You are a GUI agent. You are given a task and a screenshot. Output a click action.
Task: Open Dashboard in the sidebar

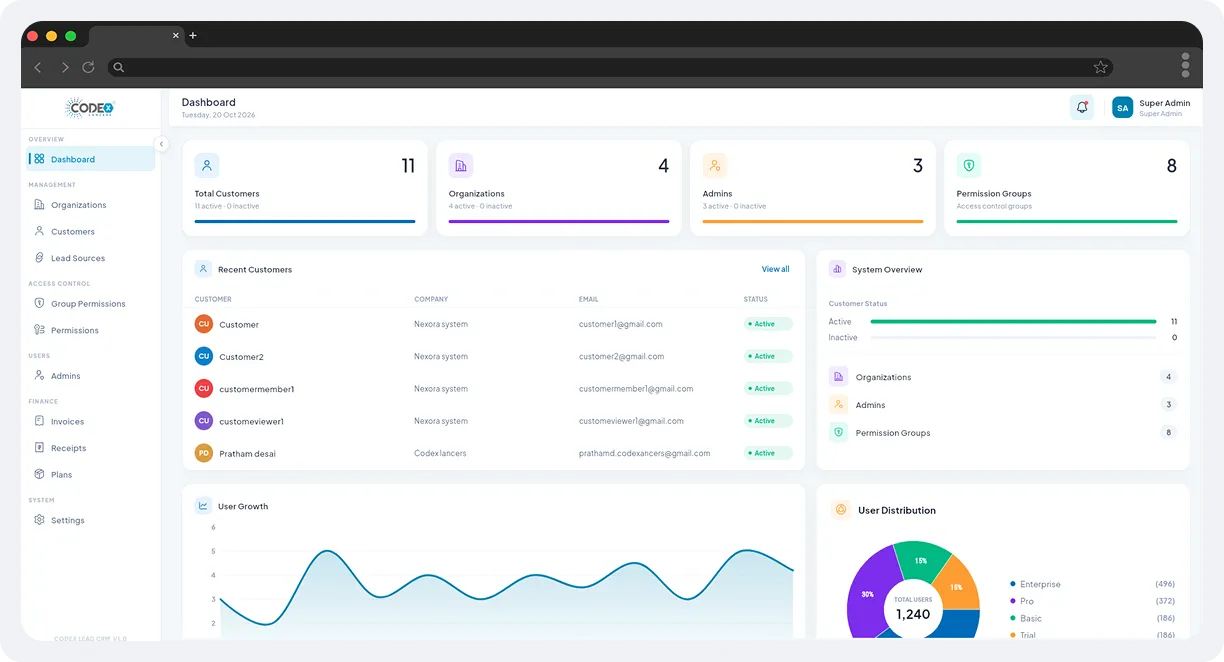pos(90,159)
